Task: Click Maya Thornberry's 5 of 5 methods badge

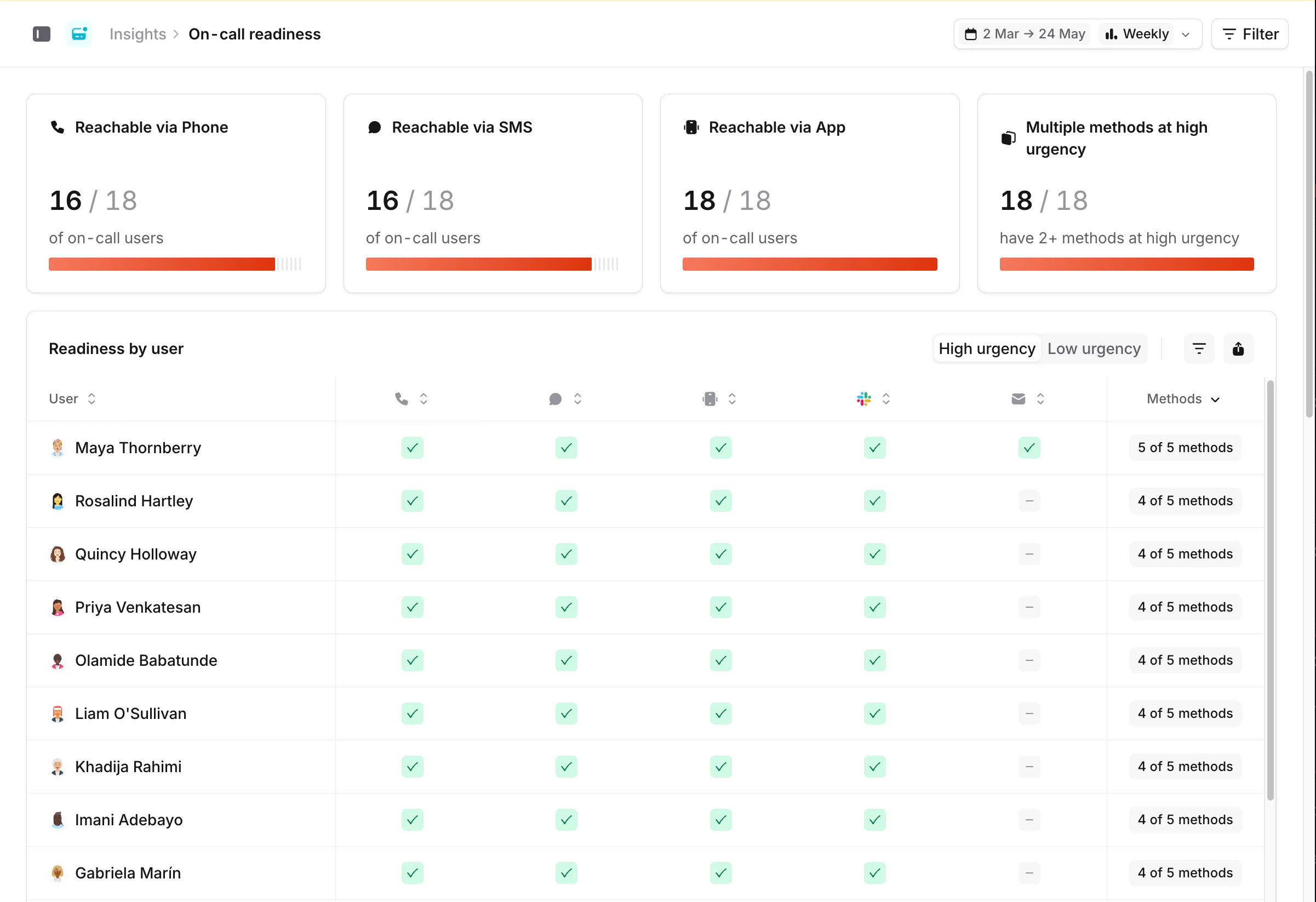Action: tap(1185, 448)
